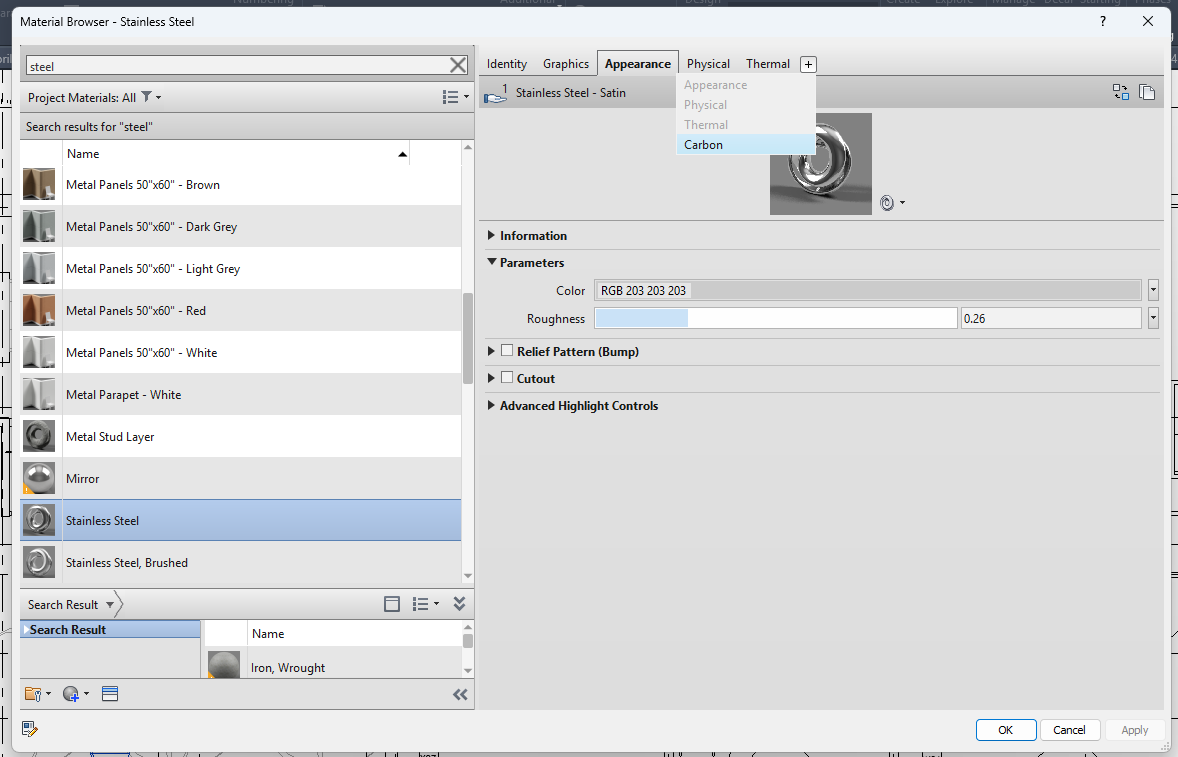Expand the Information section
The height and width of the screenshot is (757, 1178).
tap(491, 235)
